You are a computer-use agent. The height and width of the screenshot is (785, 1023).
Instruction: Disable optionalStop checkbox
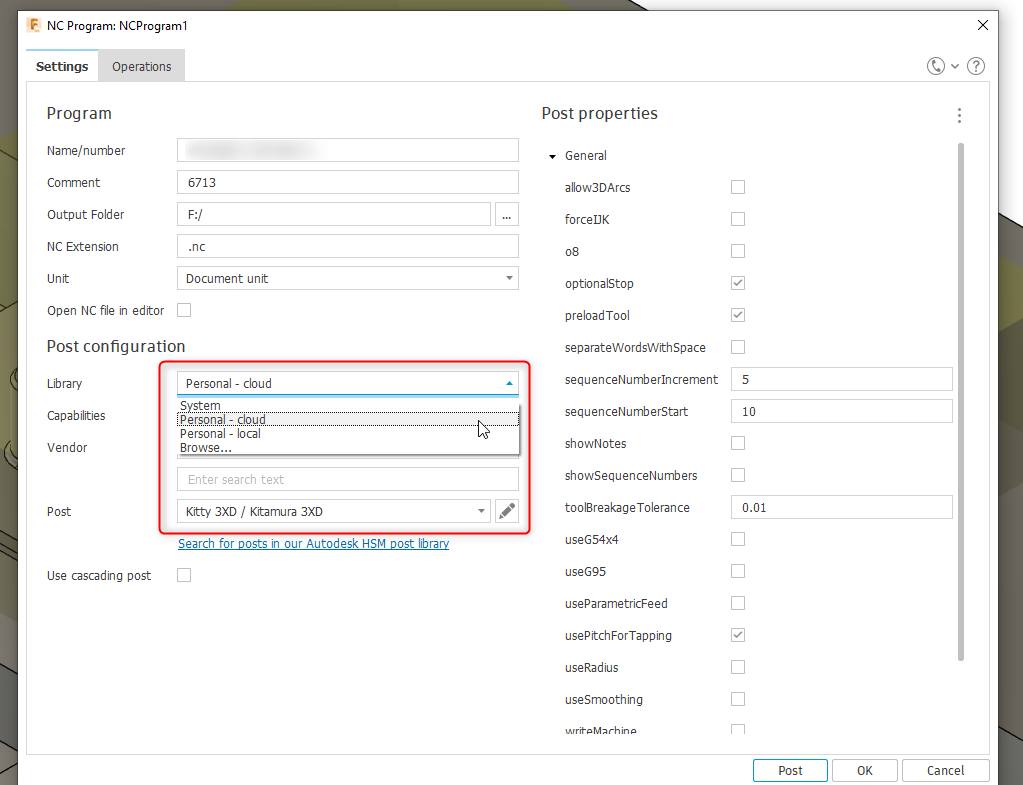738,283
